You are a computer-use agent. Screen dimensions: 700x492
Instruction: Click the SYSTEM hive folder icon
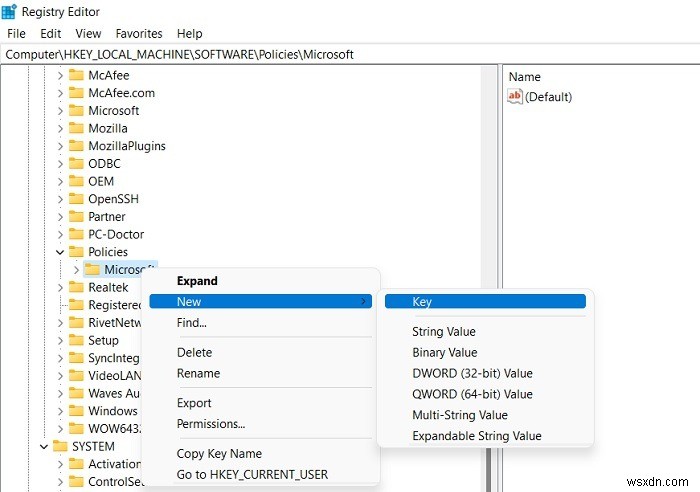pos(60,446)
